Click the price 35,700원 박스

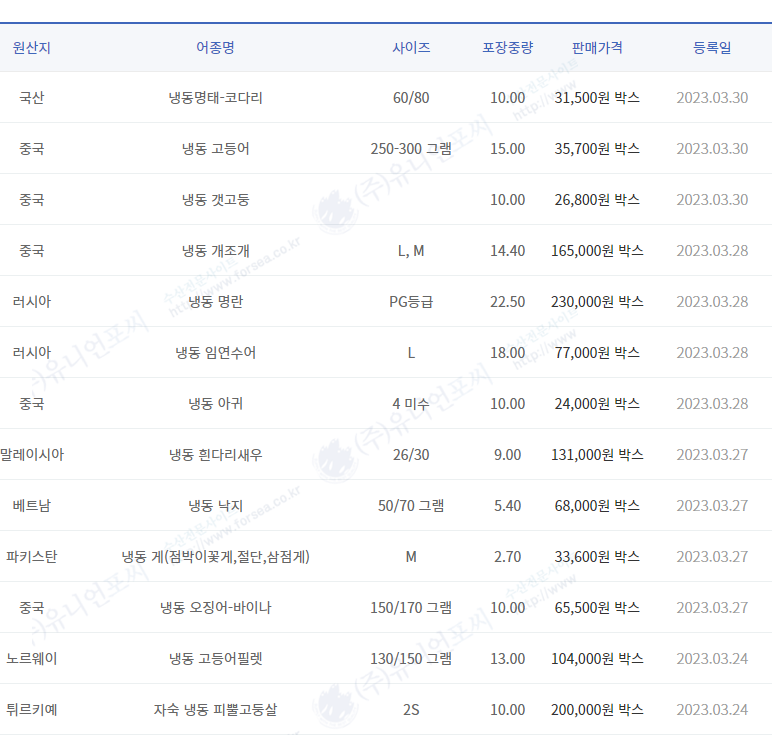pos(597,149)
